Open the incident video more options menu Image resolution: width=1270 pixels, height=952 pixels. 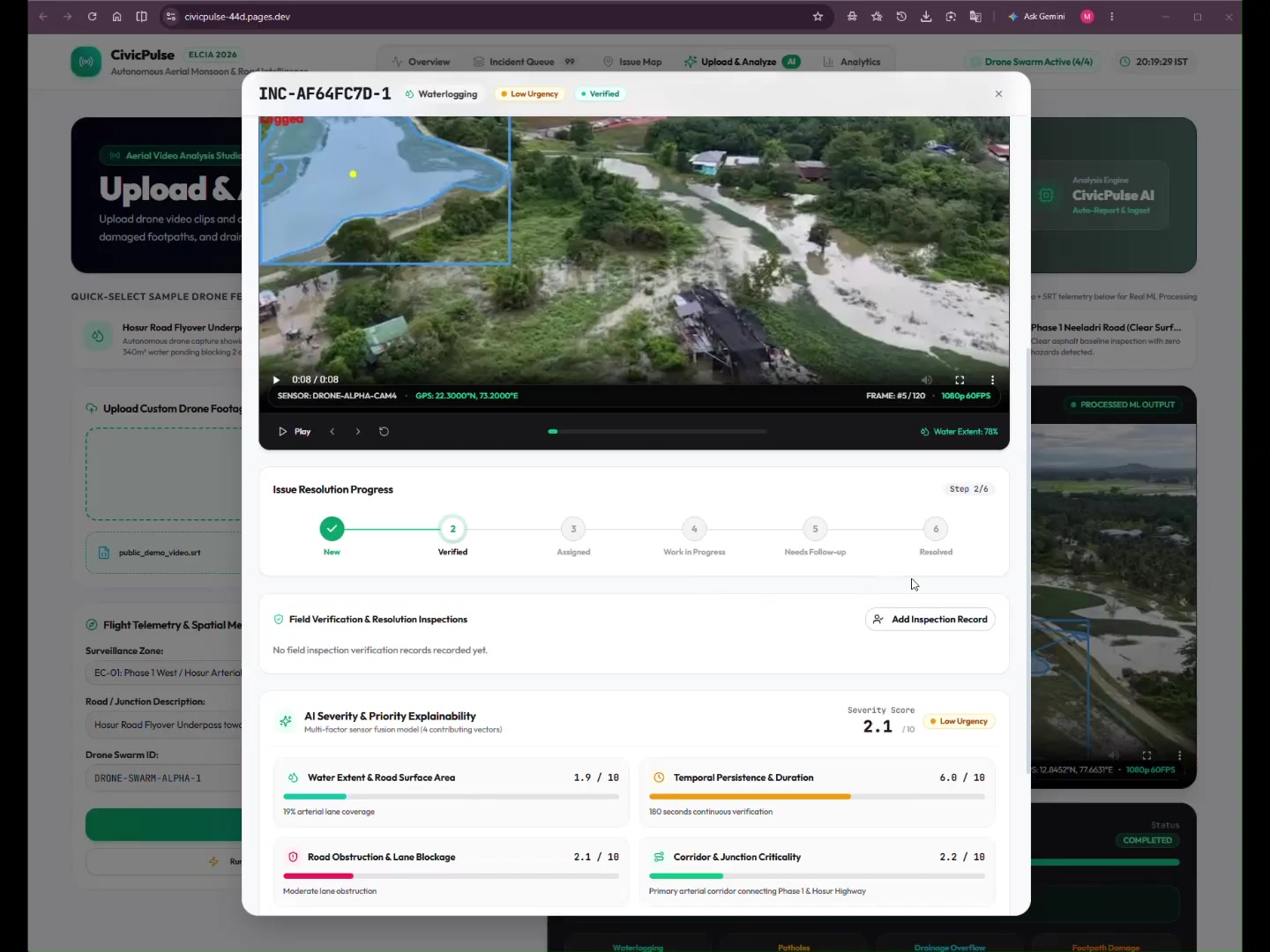(x=992, y=380)
